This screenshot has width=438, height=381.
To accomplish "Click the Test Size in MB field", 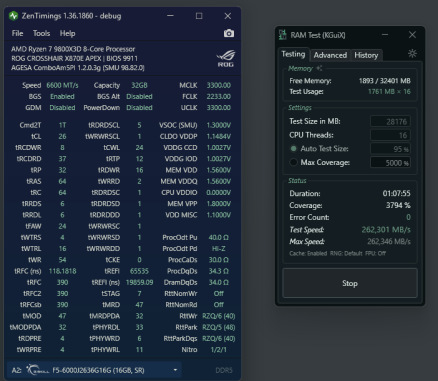I will pos(390,121).
